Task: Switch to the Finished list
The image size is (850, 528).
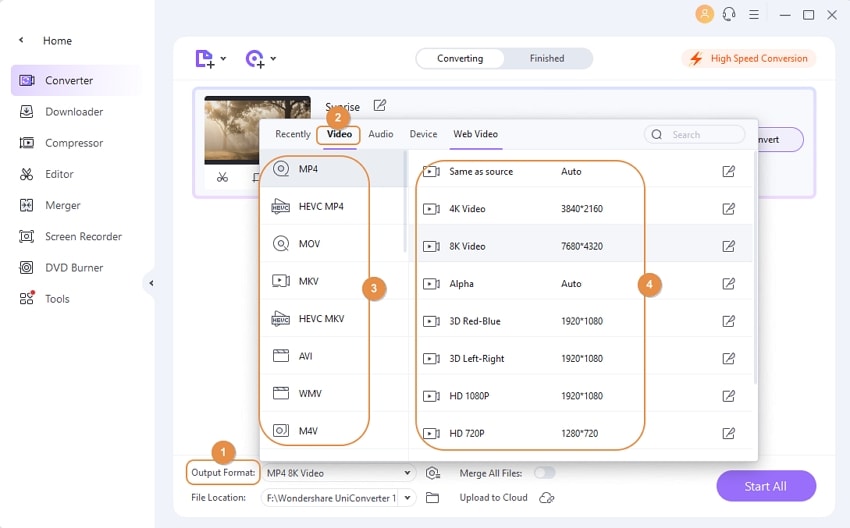Action: click(x=547, y=59)
